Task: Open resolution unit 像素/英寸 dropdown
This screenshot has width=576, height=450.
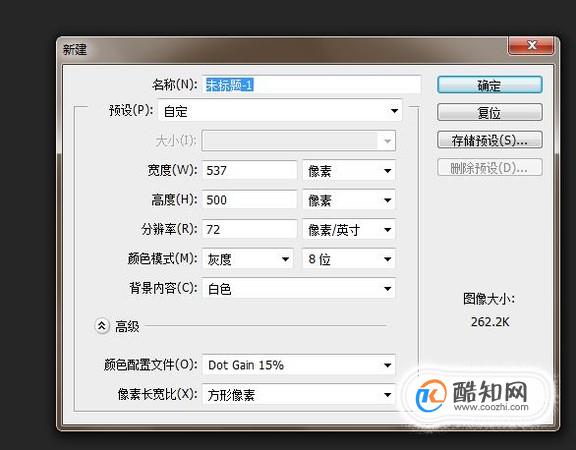Action: pyautogui.click(x=349, y=230)
